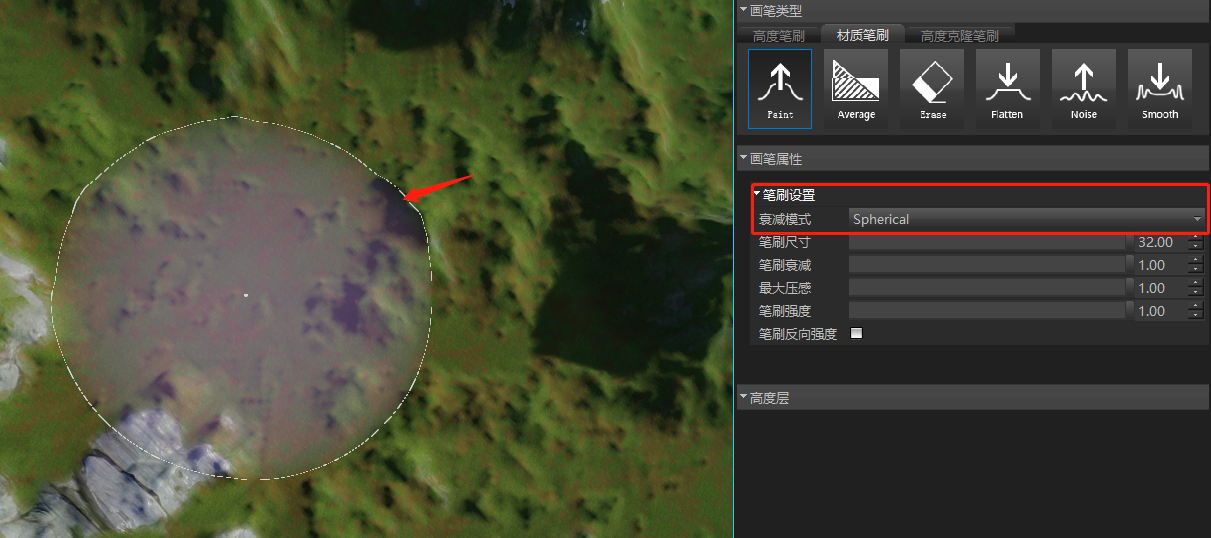Click the brush center dot on terrain

click(x=246, y=295)
